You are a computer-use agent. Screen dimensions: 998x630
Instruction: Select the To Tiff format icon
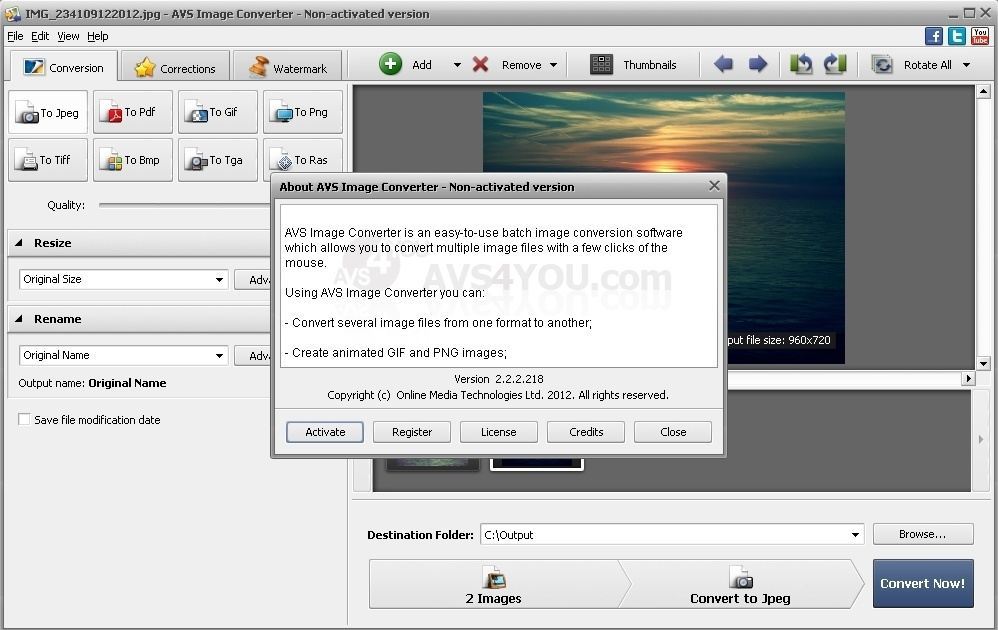(x=47, y=160)
